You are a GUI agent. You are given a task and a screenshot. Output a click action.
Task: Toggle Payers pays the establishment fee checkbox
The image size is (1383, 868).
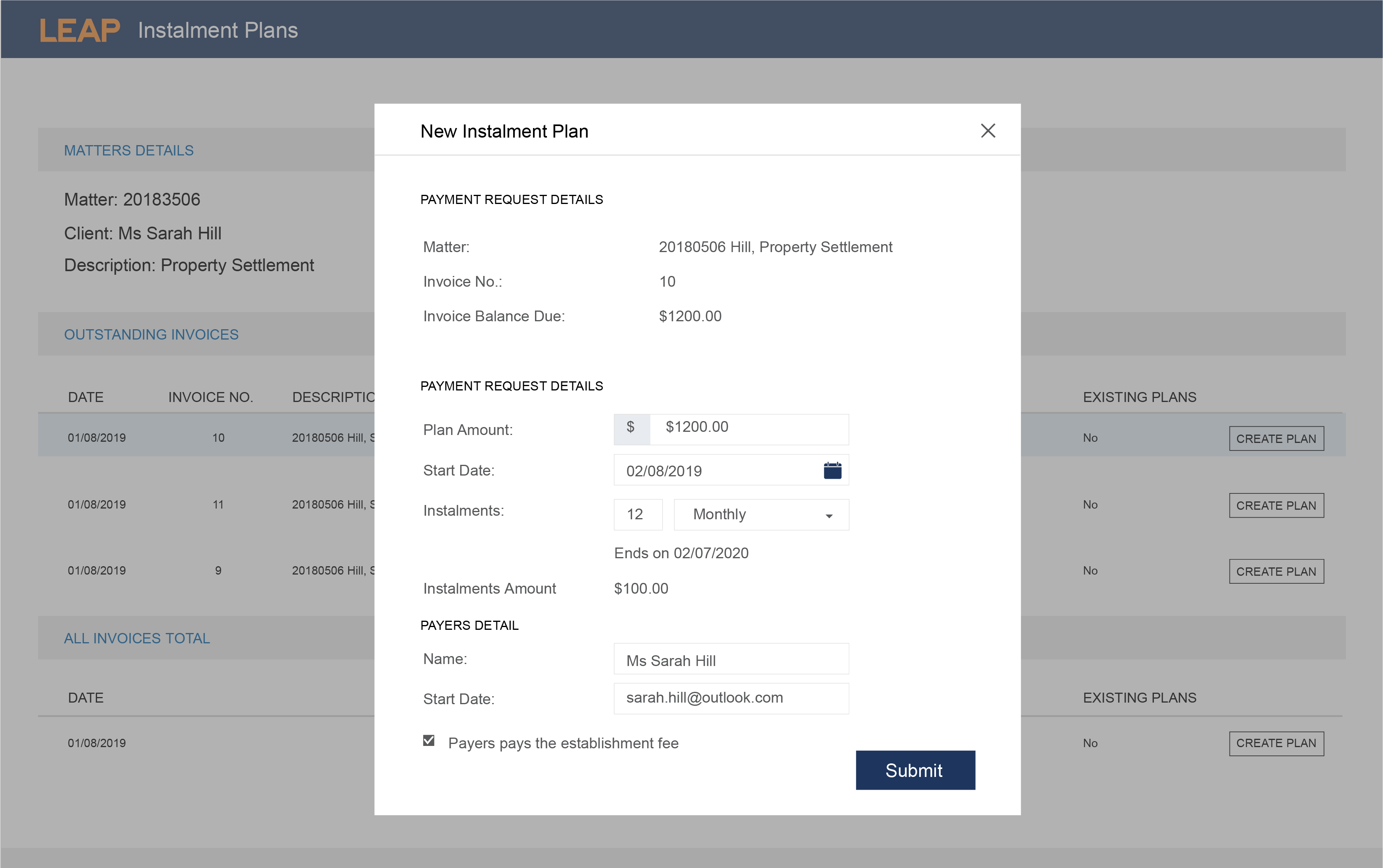pos(429,740)
